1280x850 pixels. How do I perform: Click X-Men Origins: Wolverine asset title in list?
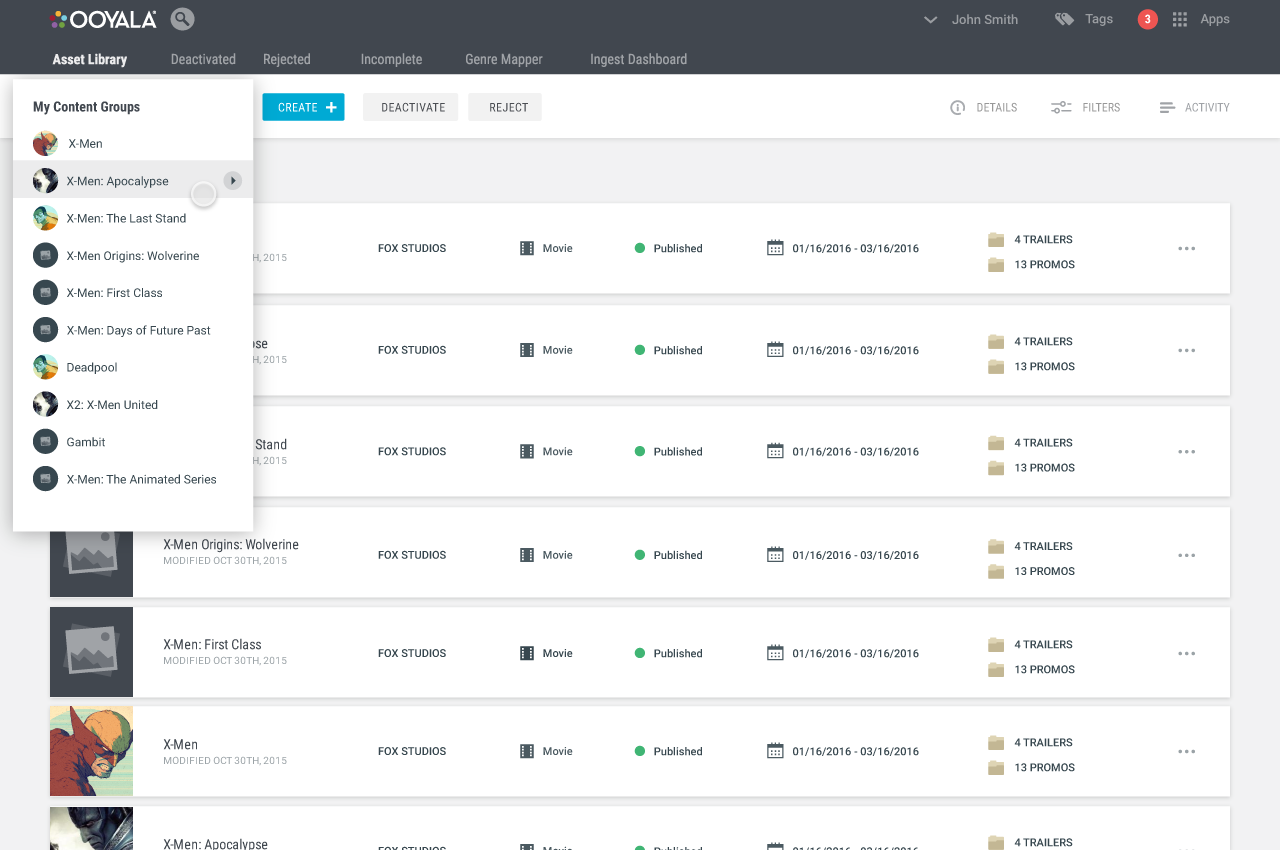click(231, 545)
